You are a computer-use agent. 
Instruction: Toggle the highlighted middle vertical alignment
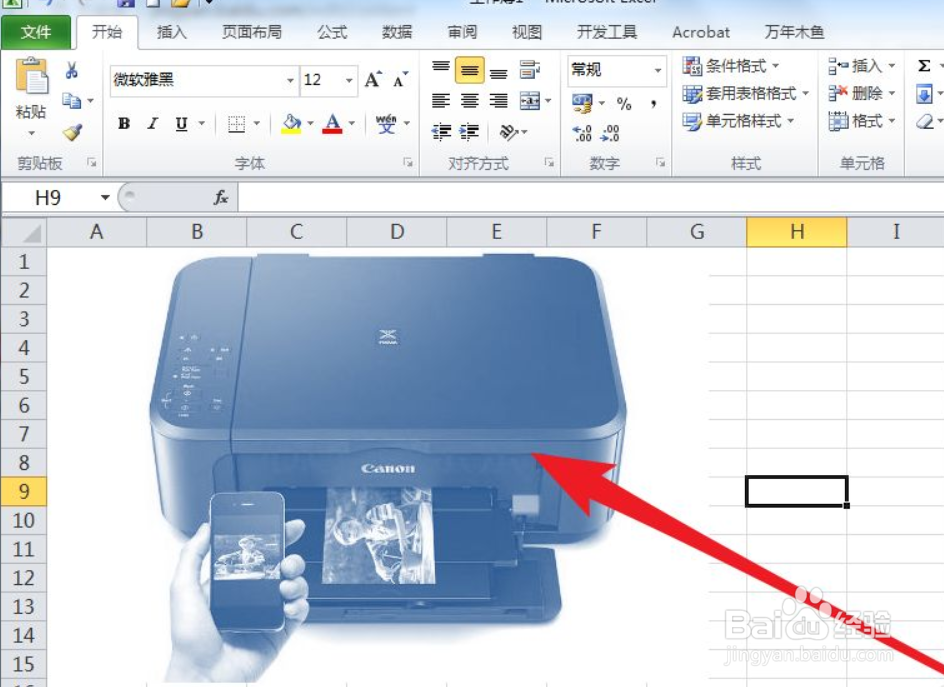[x=470, y=70]
